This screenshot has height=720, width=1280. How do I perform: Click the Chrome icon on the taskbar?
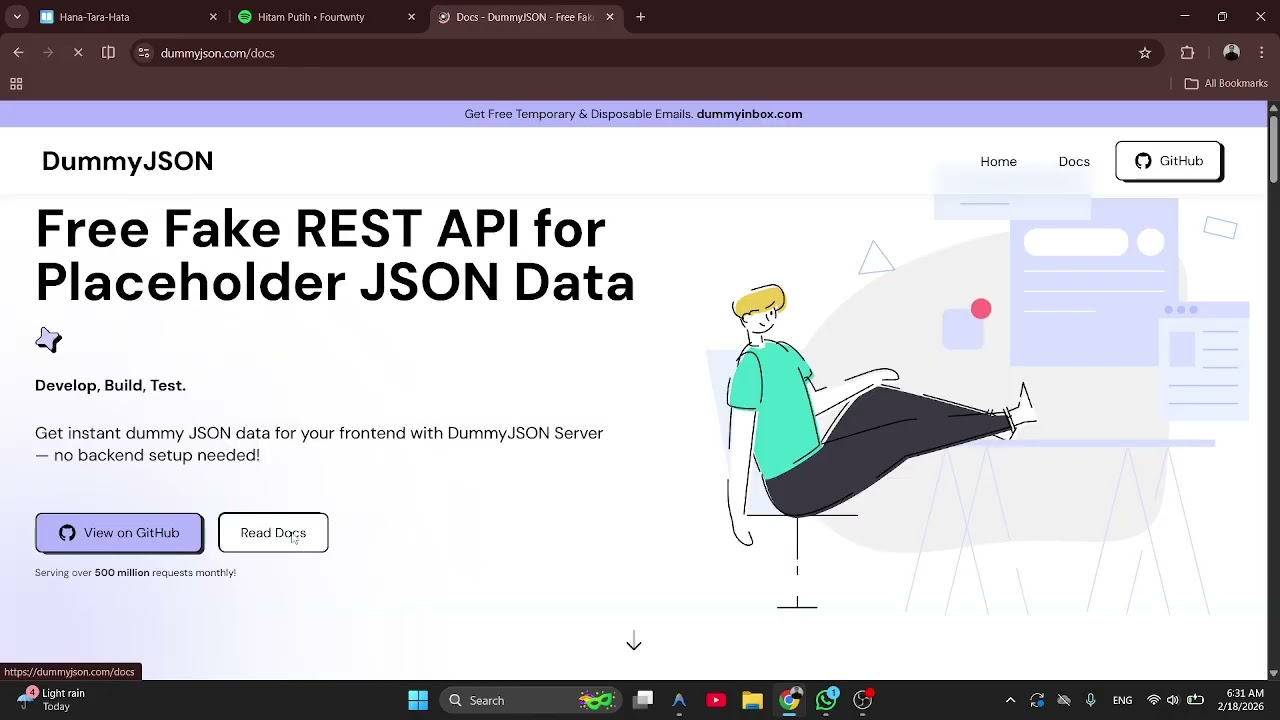tap(789, 700)
